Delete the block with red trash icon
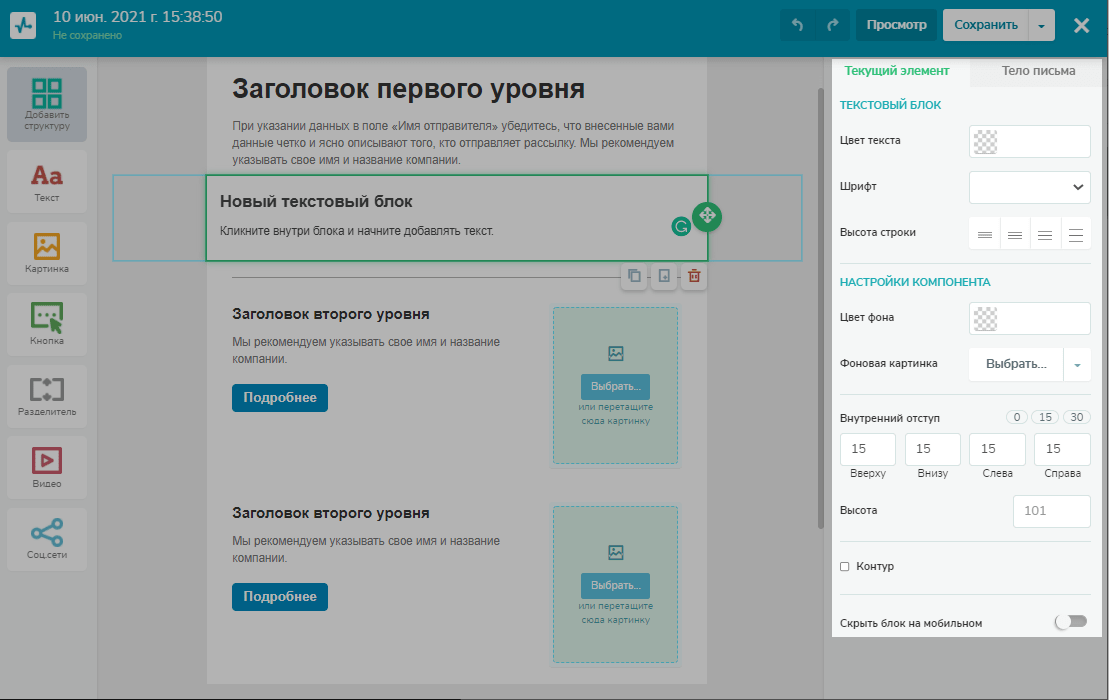 [x=694, y=277]
